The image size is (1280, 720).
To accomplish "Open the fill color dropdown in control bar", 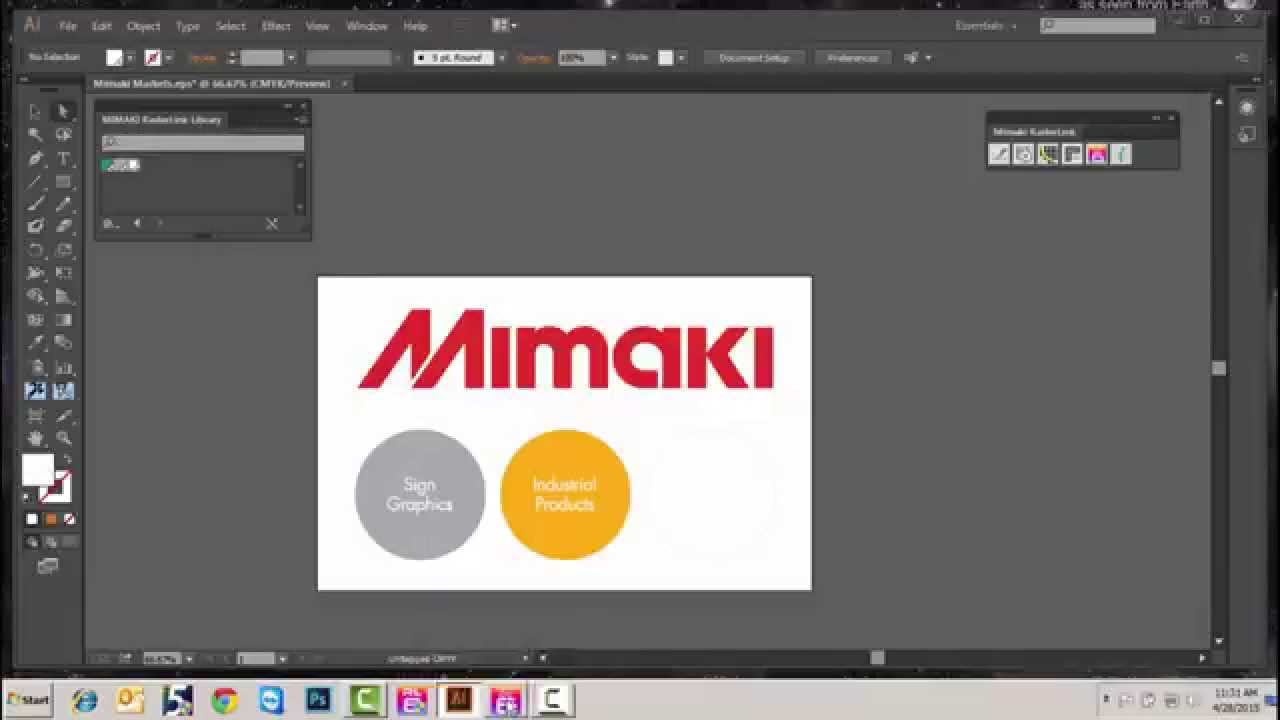I will pos(130,58).
